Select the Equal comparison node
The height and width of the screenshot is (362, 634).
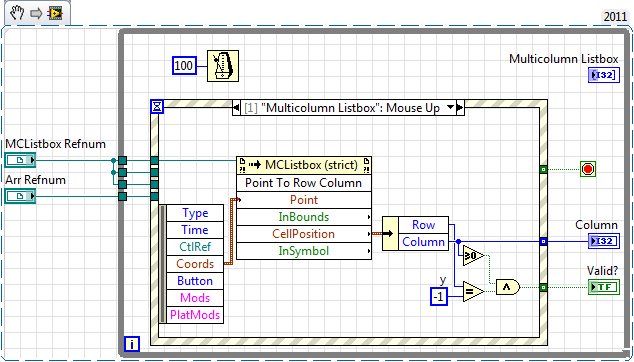pos(473,291)
